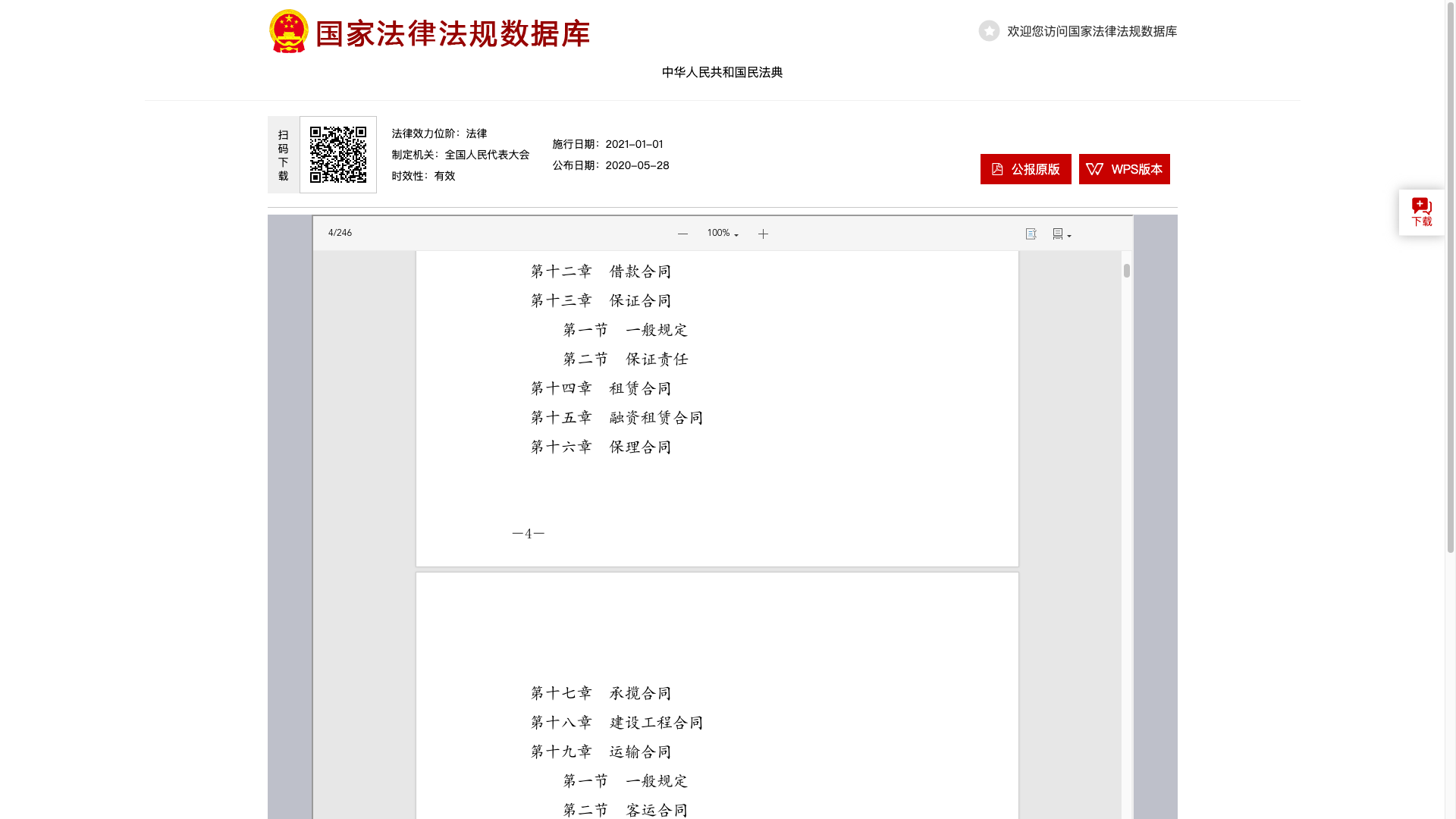Click the WPS logo icon on WPS版本
Viewport: 1456px width, 819px height.
click(1094, 169)
